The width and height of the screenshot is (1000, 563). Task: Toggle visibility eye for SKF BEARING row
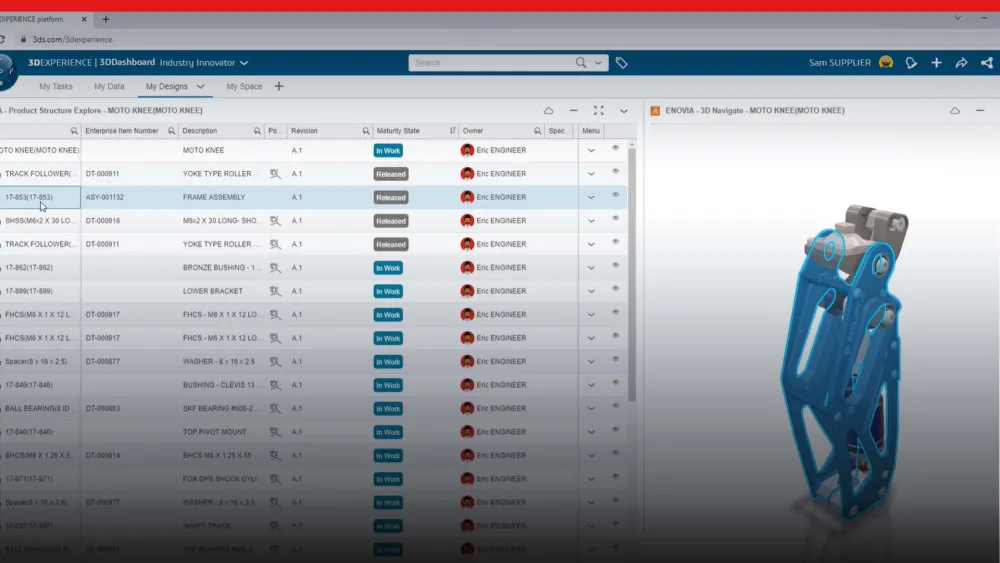tap(615, 406)
